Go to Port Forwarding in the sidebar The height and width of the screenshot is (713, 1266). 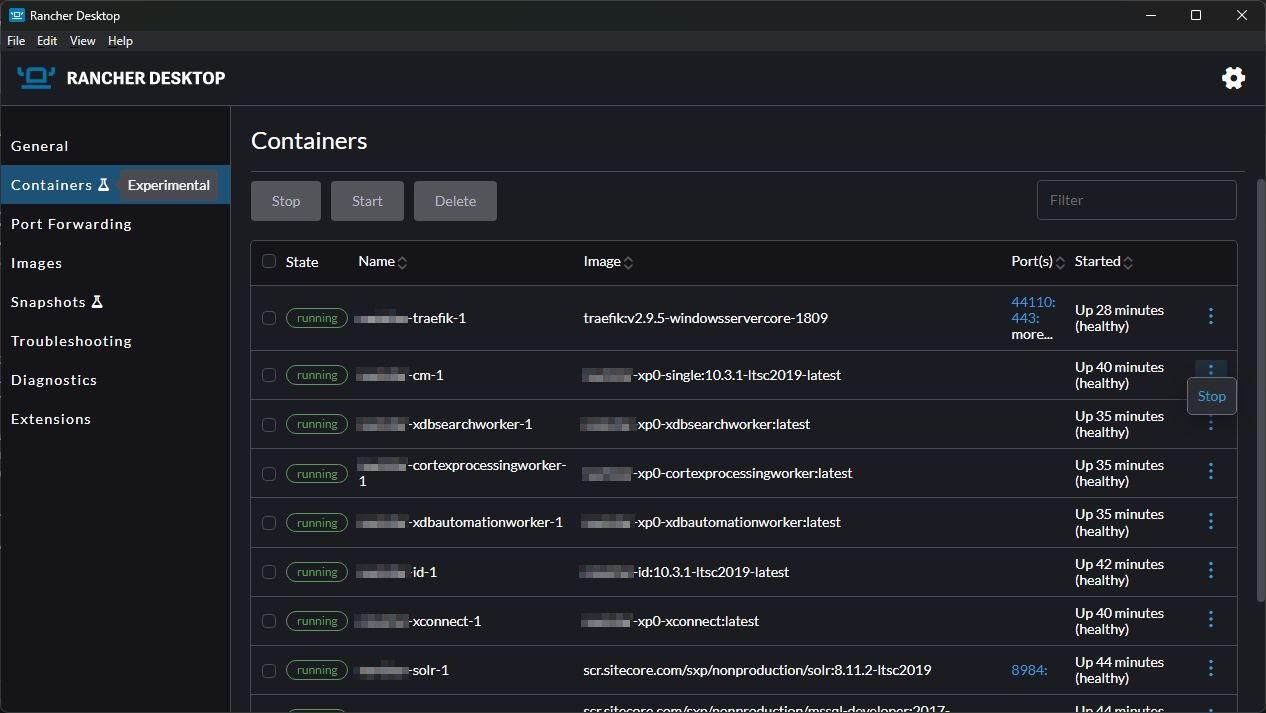[x=71, y=224]
